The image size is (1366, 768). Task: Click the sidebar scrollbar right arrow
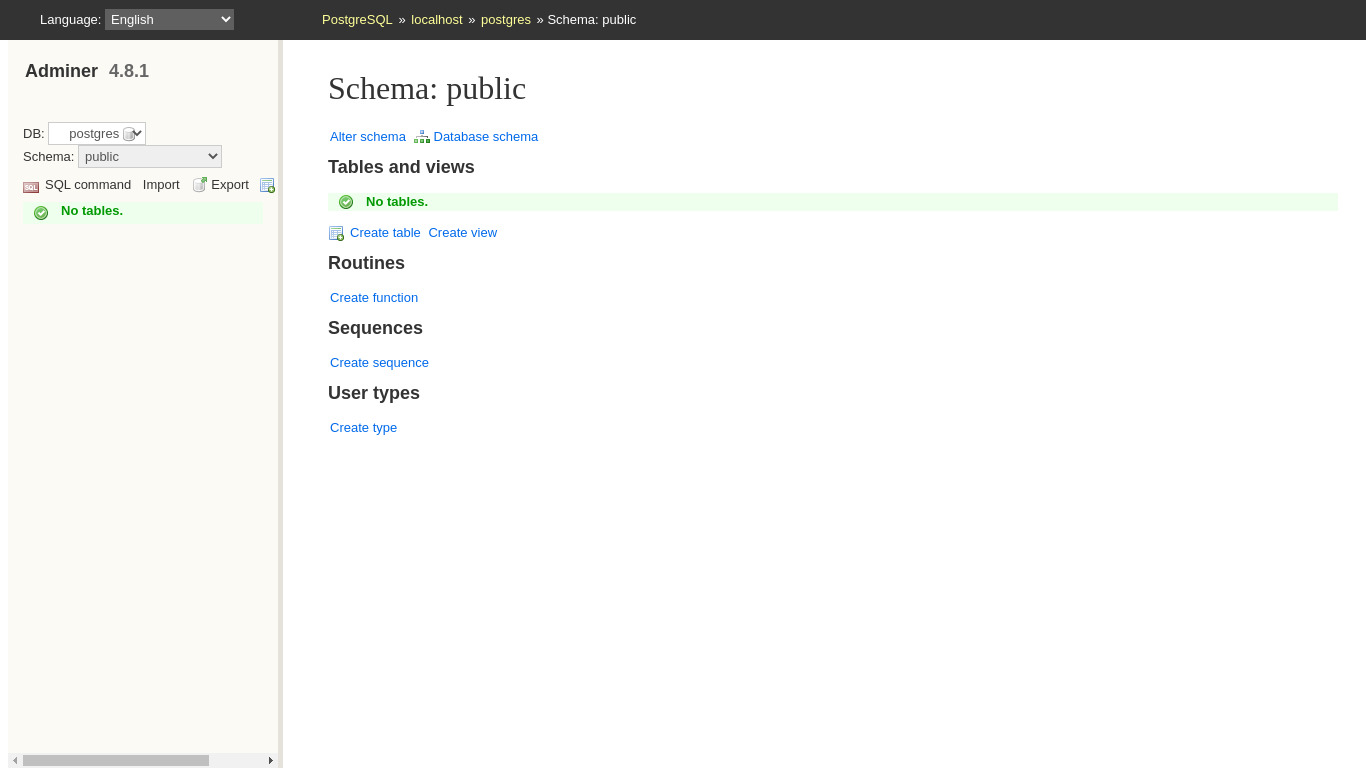tap(270, 760)
